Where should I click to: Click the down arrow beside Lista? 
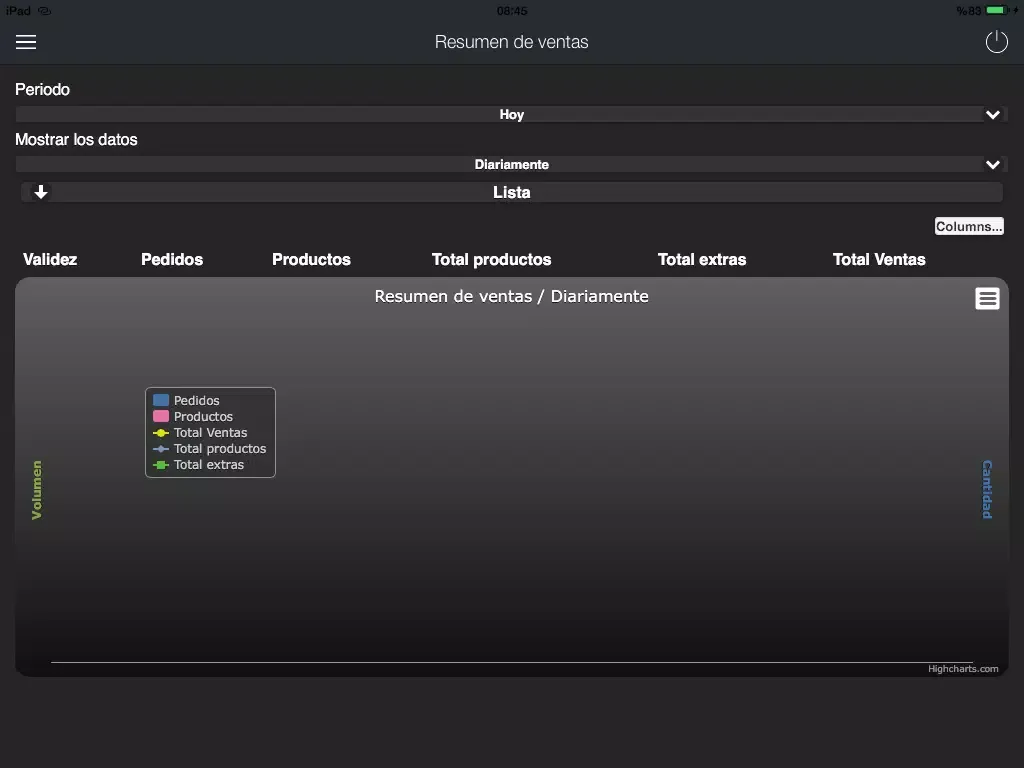coord(41,192)
